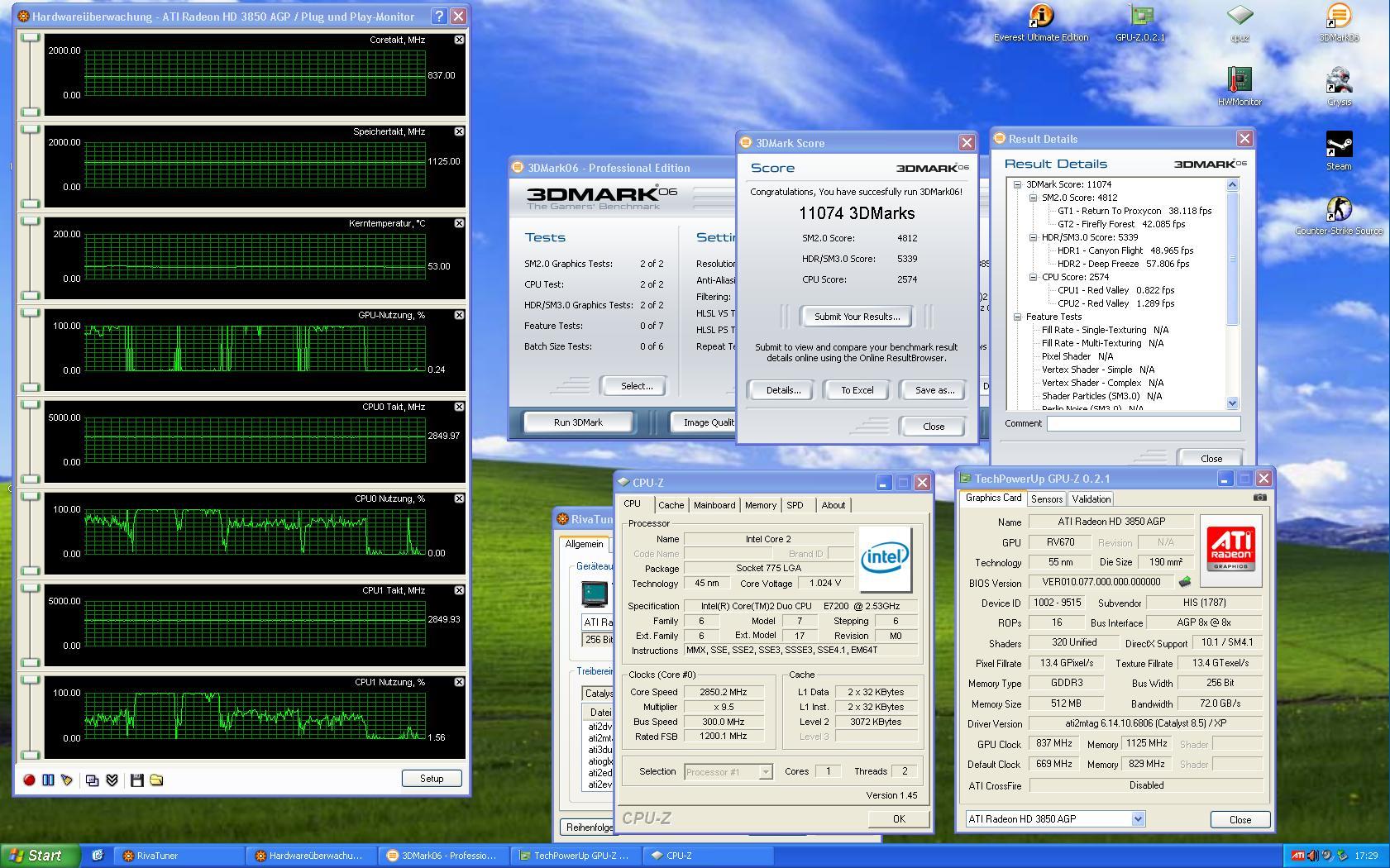Click the Result Details vertical scrollbar thumb
The width and height of the screenshot is (1390, 868).
click(1232, 258)
